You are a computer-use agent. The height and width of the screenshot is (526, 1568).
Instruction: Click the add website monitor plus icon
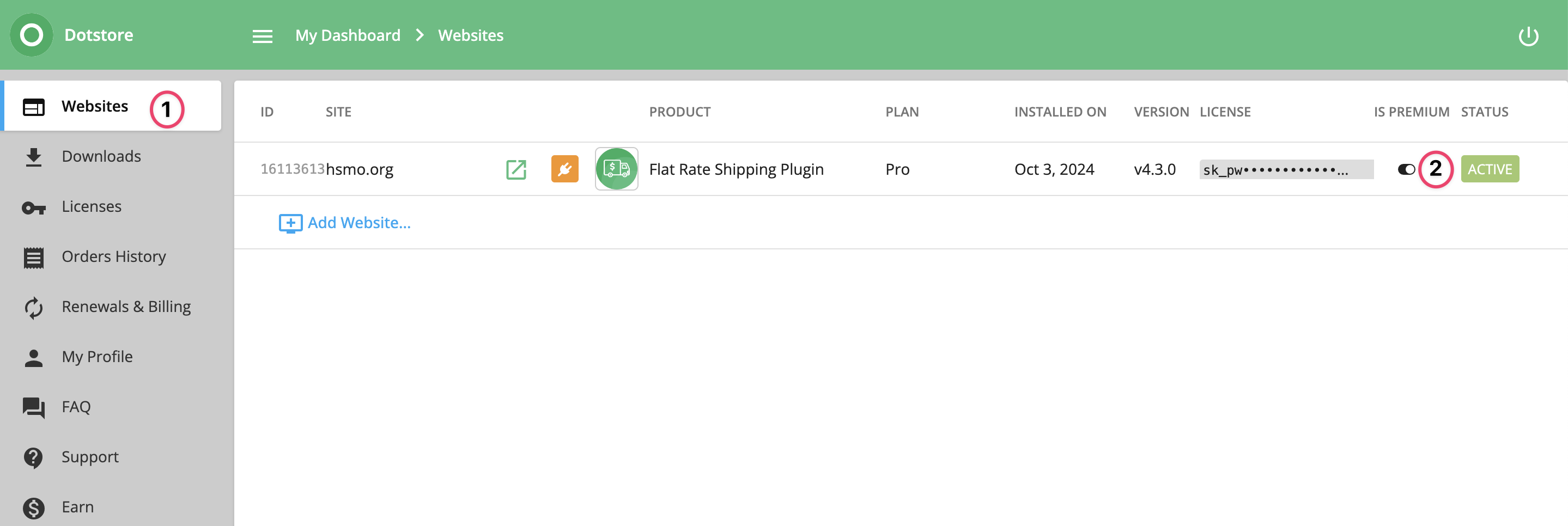point(290,223)
